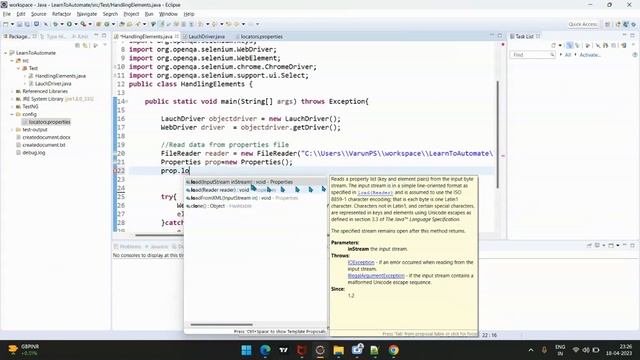Click the Task List help icon beside Activate

click(x=635, y=55)
